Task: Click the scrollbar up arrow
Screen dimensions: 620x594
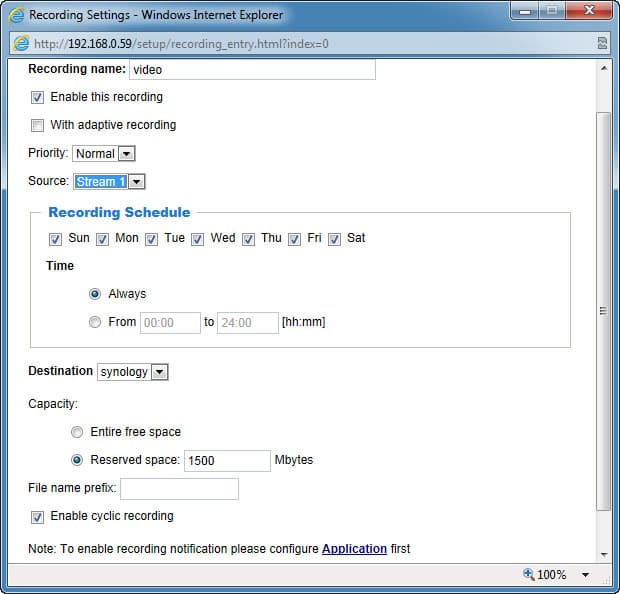Action: coord(604,68)
